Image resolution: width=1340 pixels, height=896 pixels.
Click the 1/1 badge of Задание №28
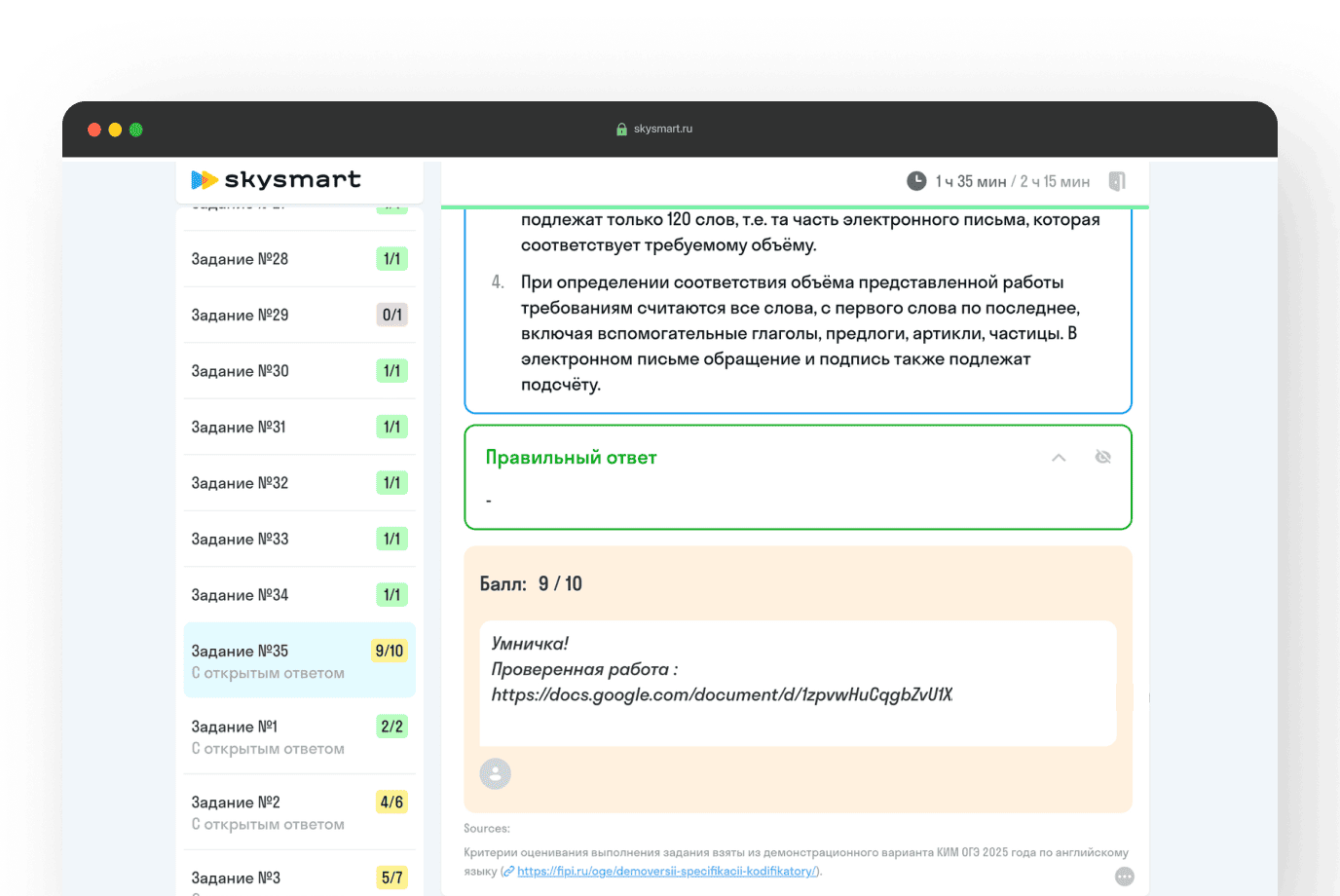[392, 259]
